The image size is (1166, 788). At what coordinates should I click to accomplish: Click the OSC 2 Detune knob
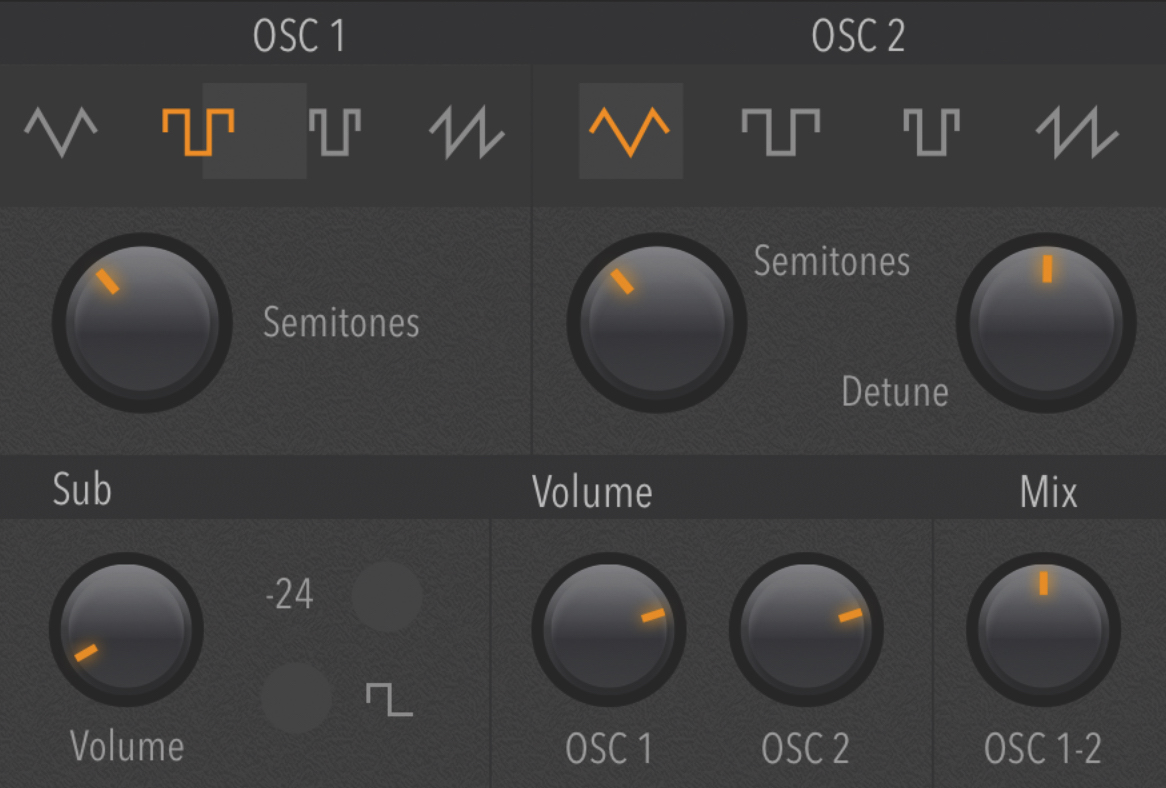click(1046, 323)
